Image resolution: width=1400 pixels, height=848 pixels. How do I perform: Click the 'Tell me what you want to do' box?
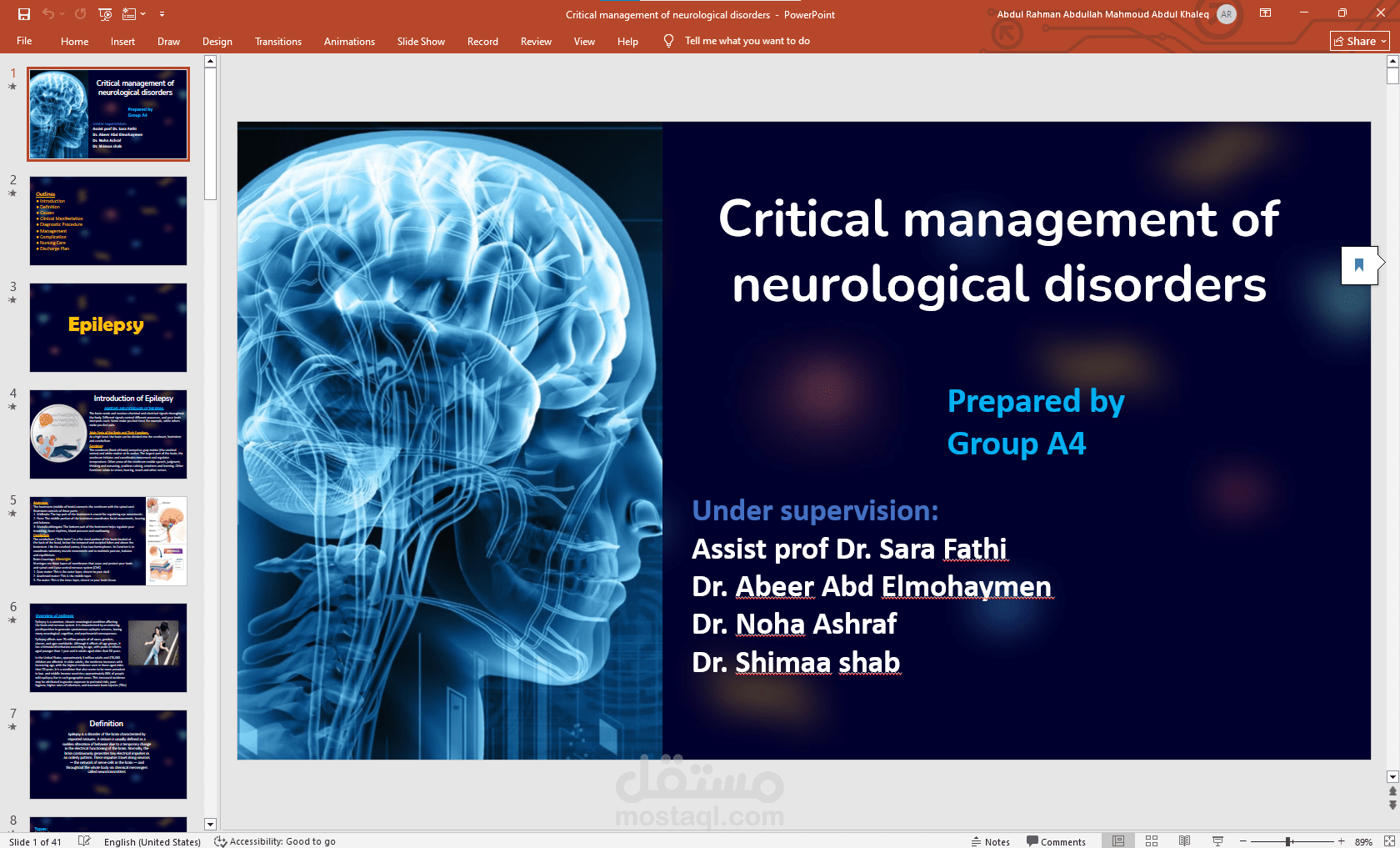click(747, 41)
